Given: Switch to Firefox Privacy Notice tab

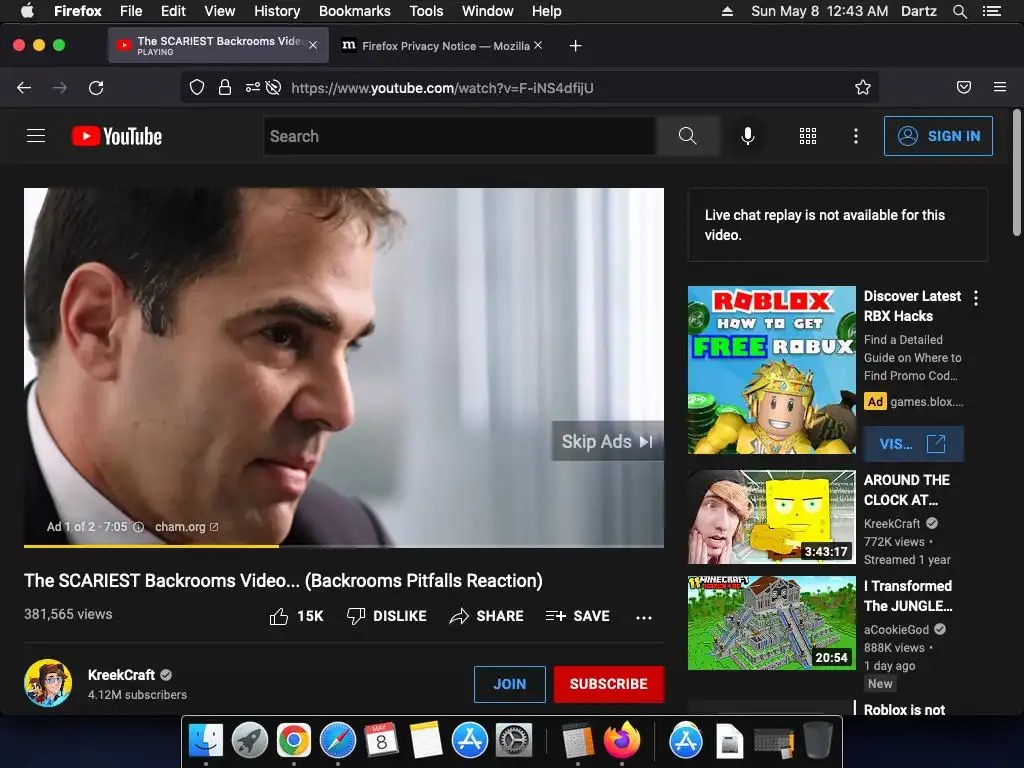Looking at the screenshot, I should [x=441, y=46].
